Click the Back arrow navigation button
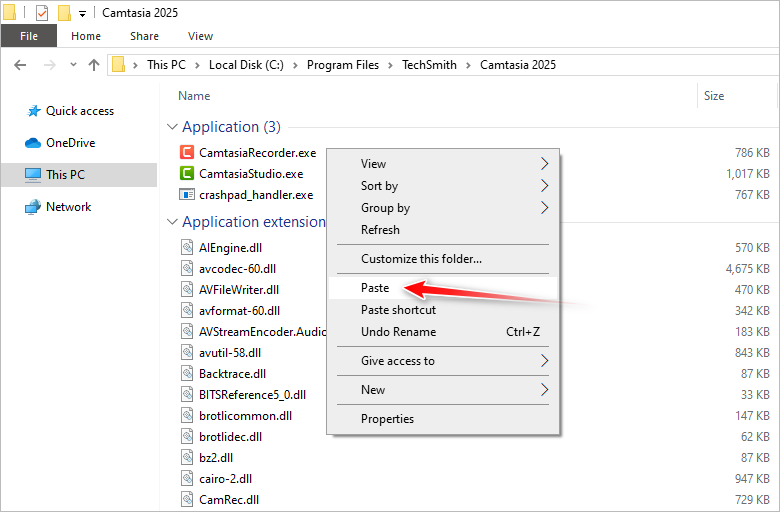This screenshot has height=512, width=780. click(x=21, y=65)
